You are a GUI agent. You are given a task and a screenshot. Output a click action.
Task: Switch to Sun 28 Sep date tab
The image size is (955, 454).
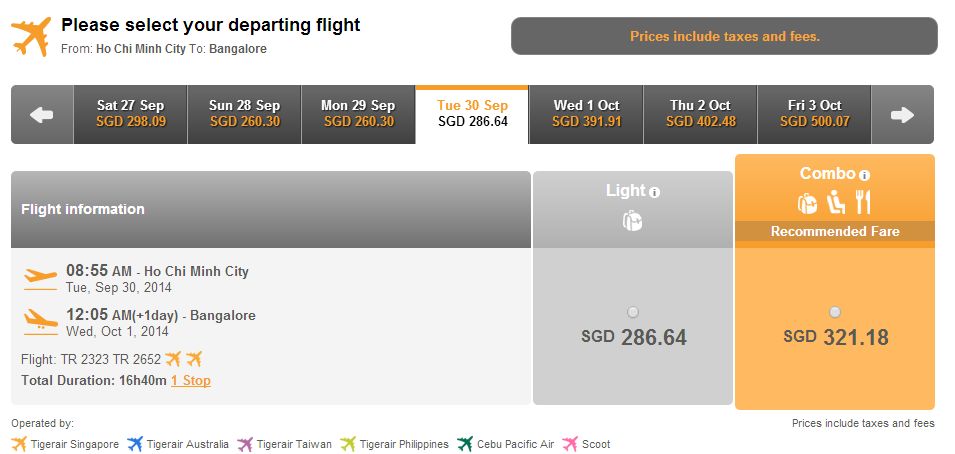pyautogui.click(x=244, y=115)
